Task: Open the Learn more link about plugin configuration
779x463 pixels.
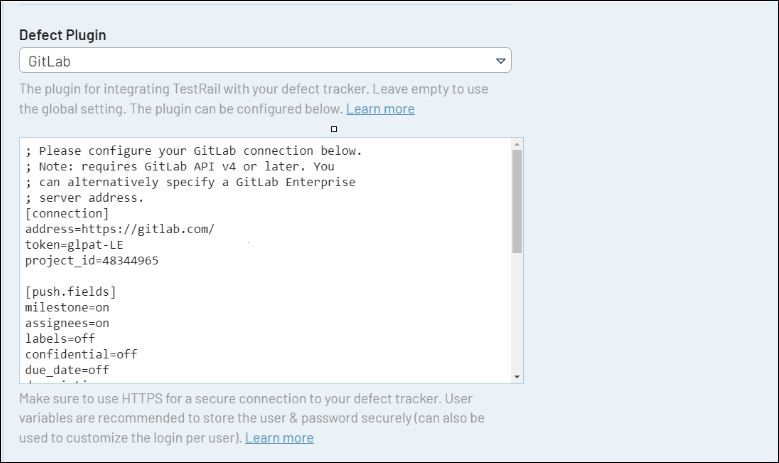Action: coord(380,109)
